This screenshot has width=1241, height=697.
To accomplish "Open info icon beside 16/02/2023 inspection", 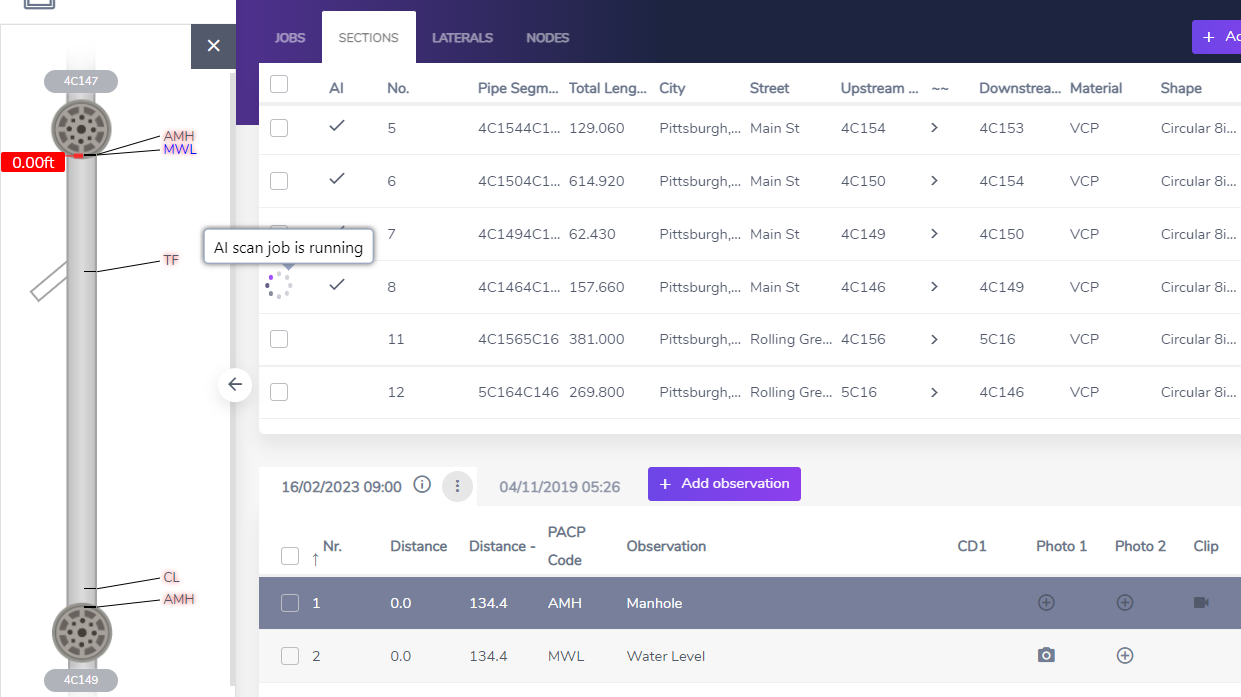I will pyautogui.click(x=422, y=485).
